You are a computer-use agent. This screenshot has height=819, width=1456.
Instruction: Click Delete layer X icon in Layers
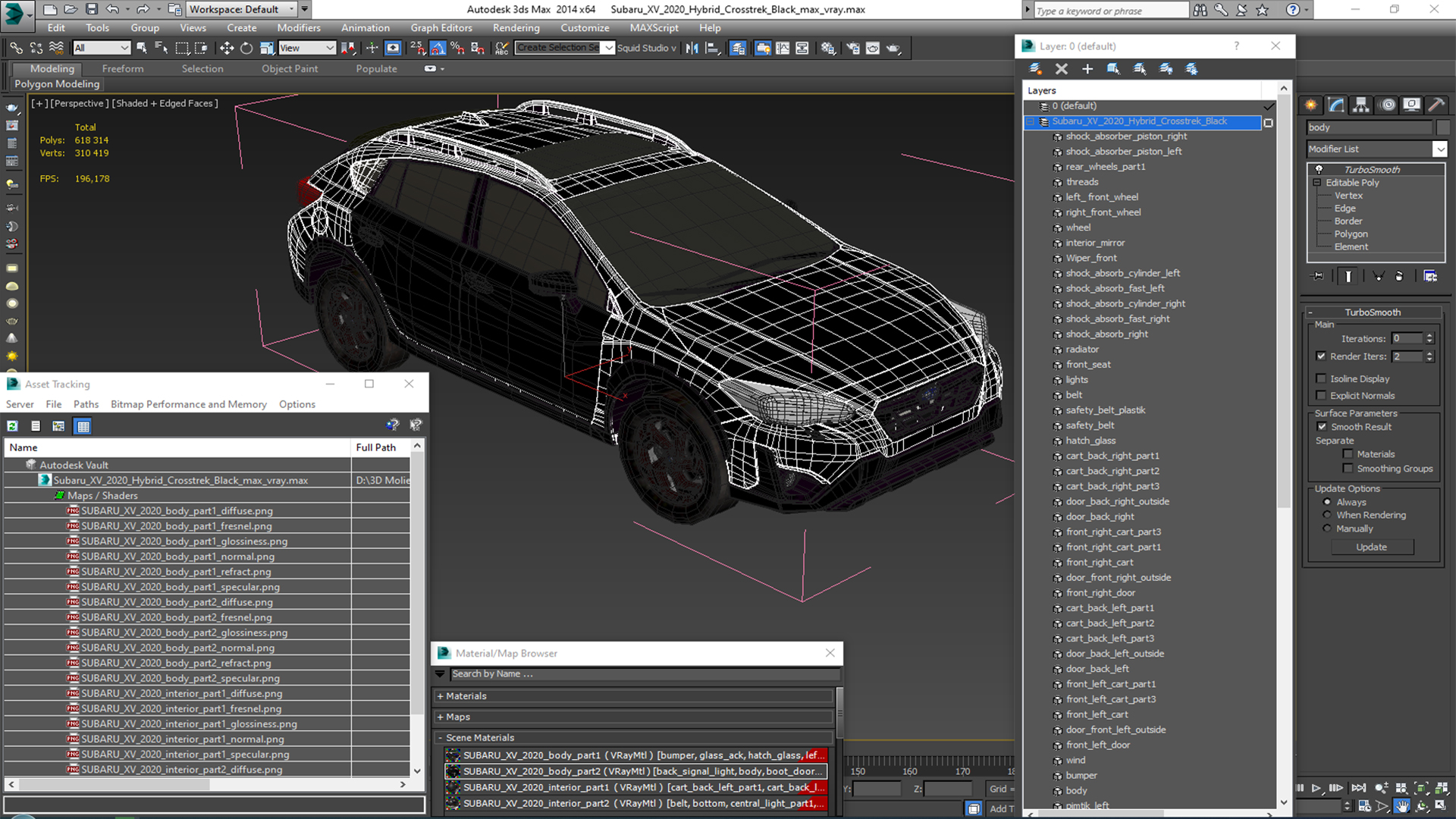1062,69
